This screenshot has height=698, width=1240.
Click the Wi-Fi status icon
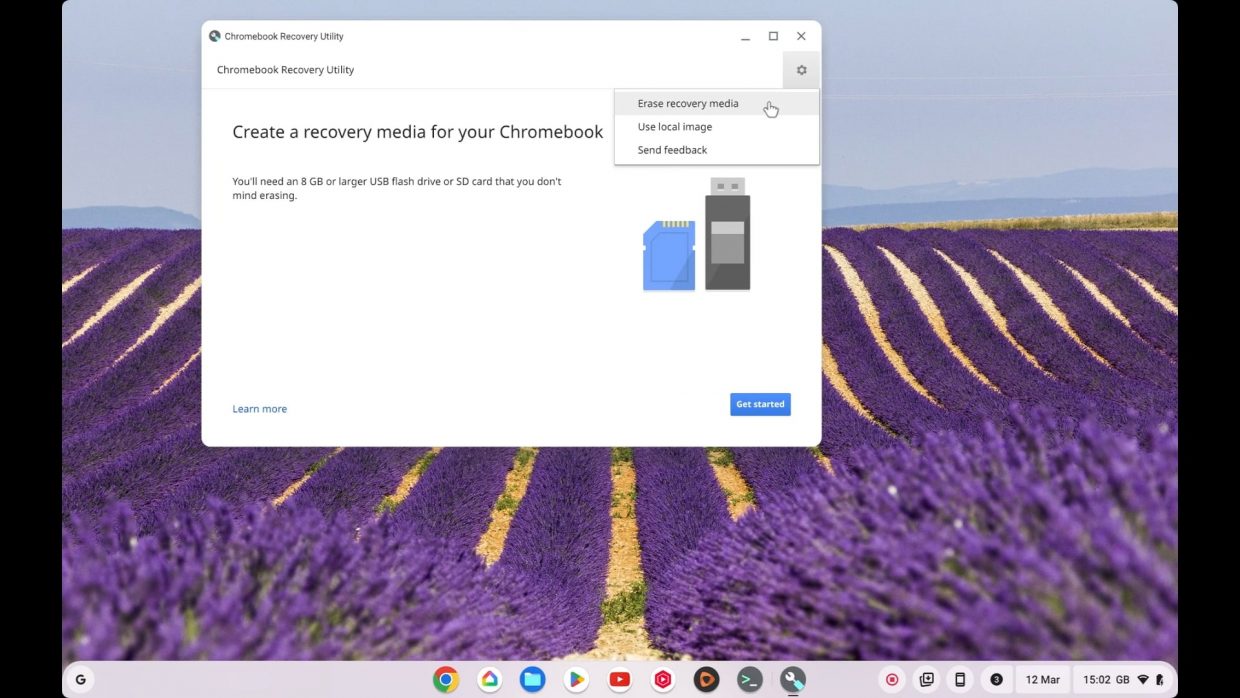point(1143,680)
